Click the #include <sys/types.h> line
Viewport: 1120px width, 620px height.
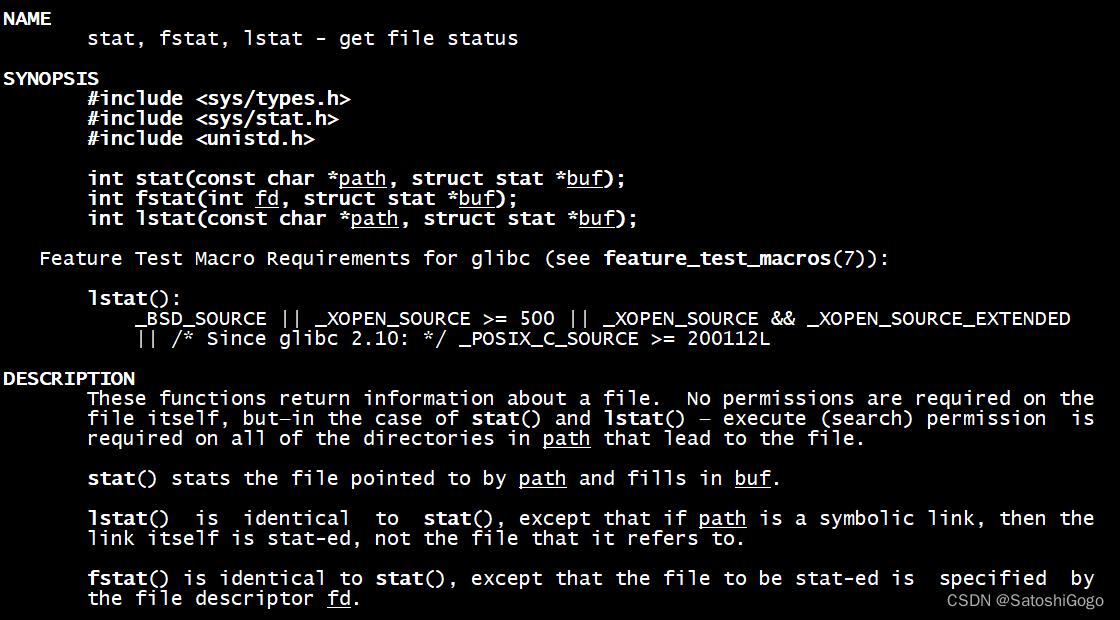[x=219, y=99]
